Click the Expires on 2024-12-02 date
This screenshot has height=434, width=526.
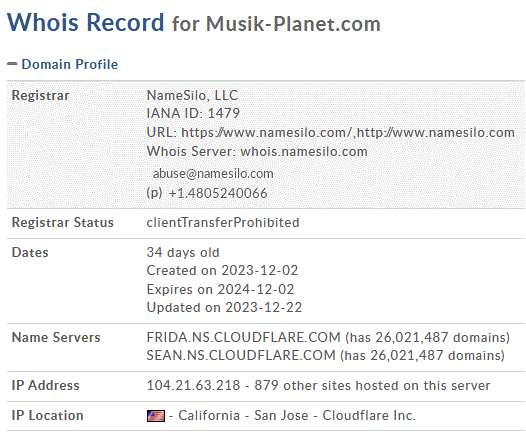click(x=220, y=289)
